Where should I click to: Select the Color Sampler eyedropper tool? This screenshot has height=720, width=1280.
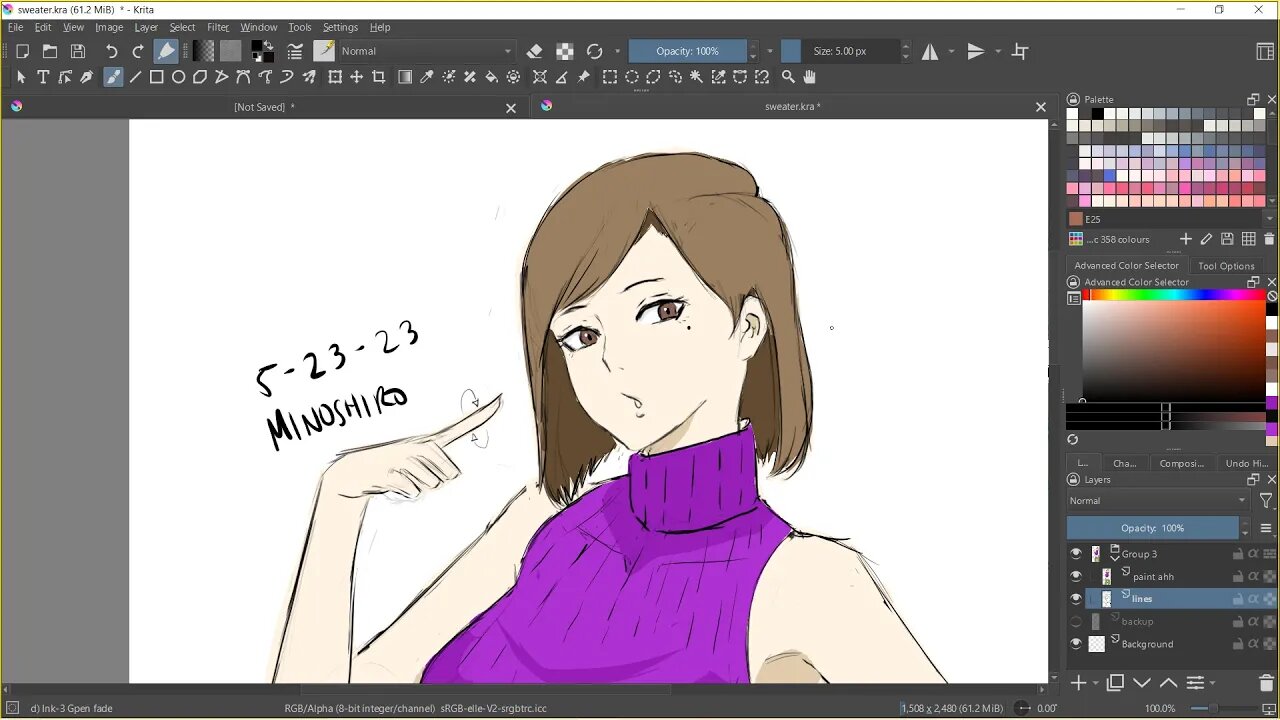(x=427, y=77)
